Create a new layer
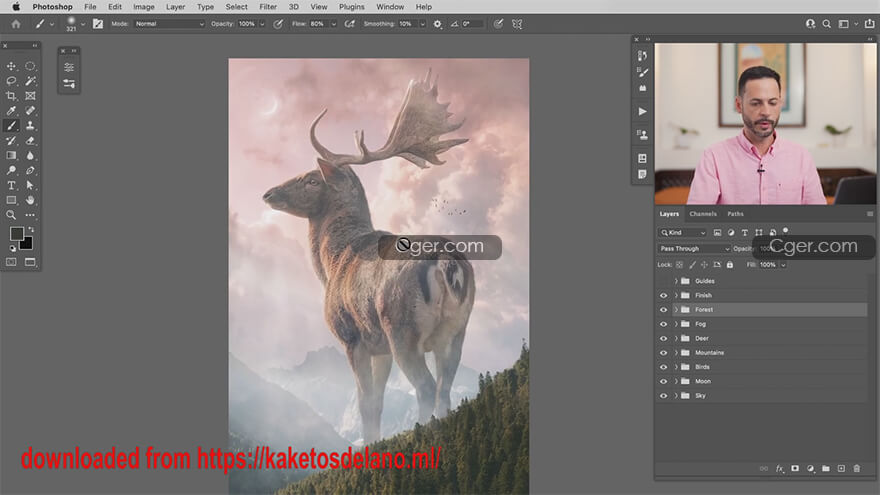 (841, 469)
